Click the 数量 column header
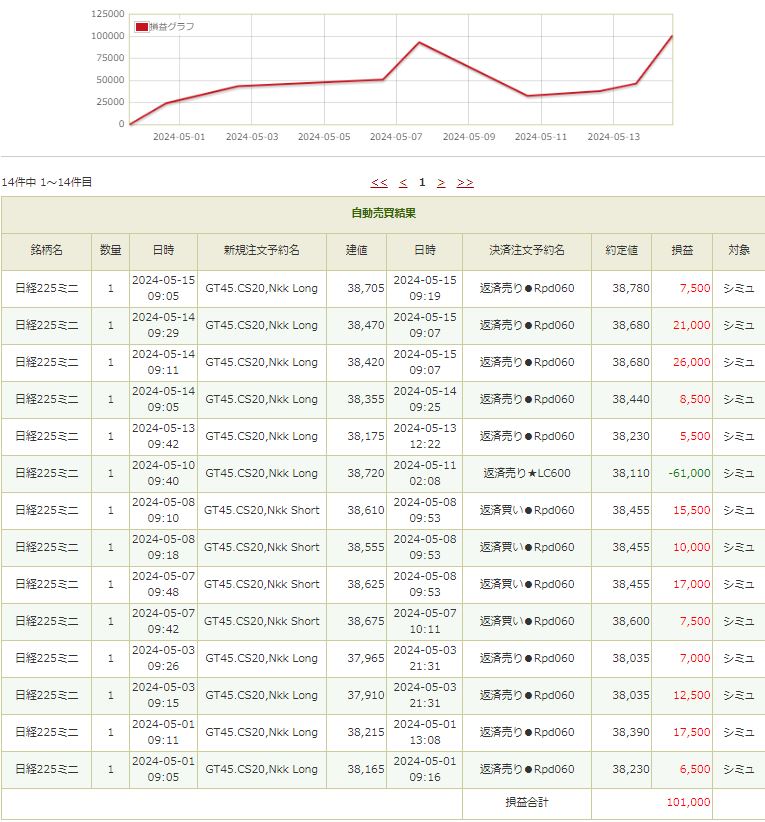This screenshot has height=822, width=765. pos(111,251)
